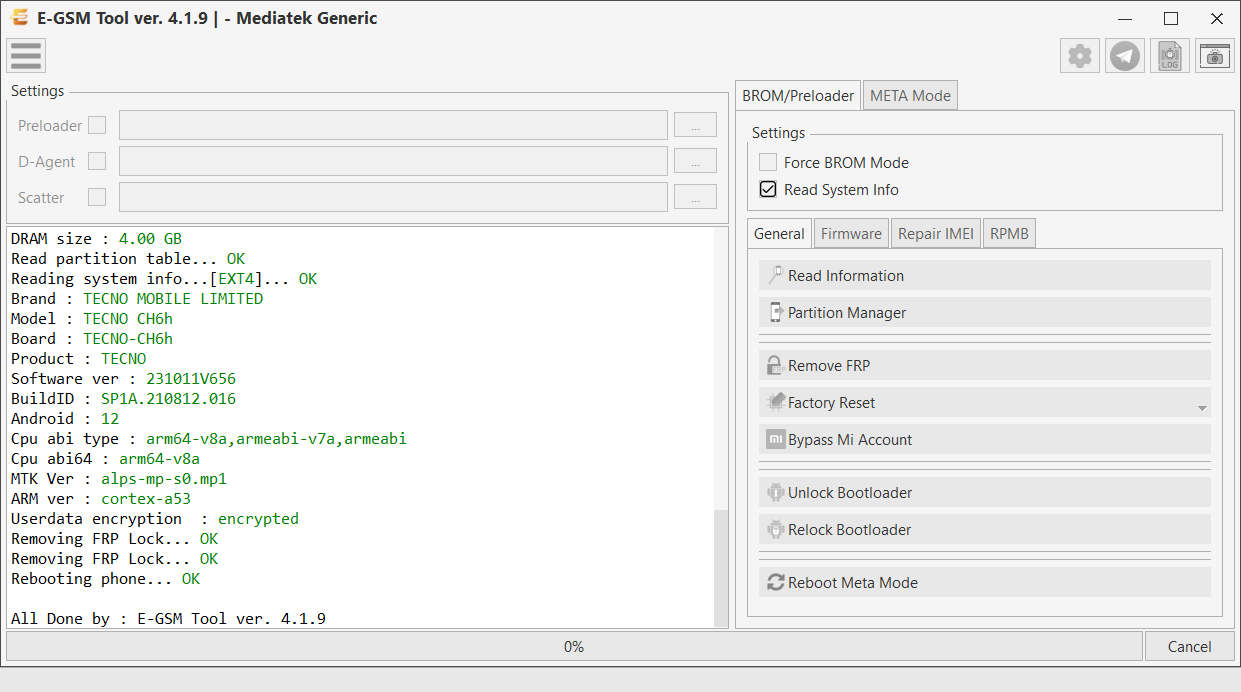This screenshot has width=1241, height=692.
Task: Click Remove FRP
Action: click(985, 365)
